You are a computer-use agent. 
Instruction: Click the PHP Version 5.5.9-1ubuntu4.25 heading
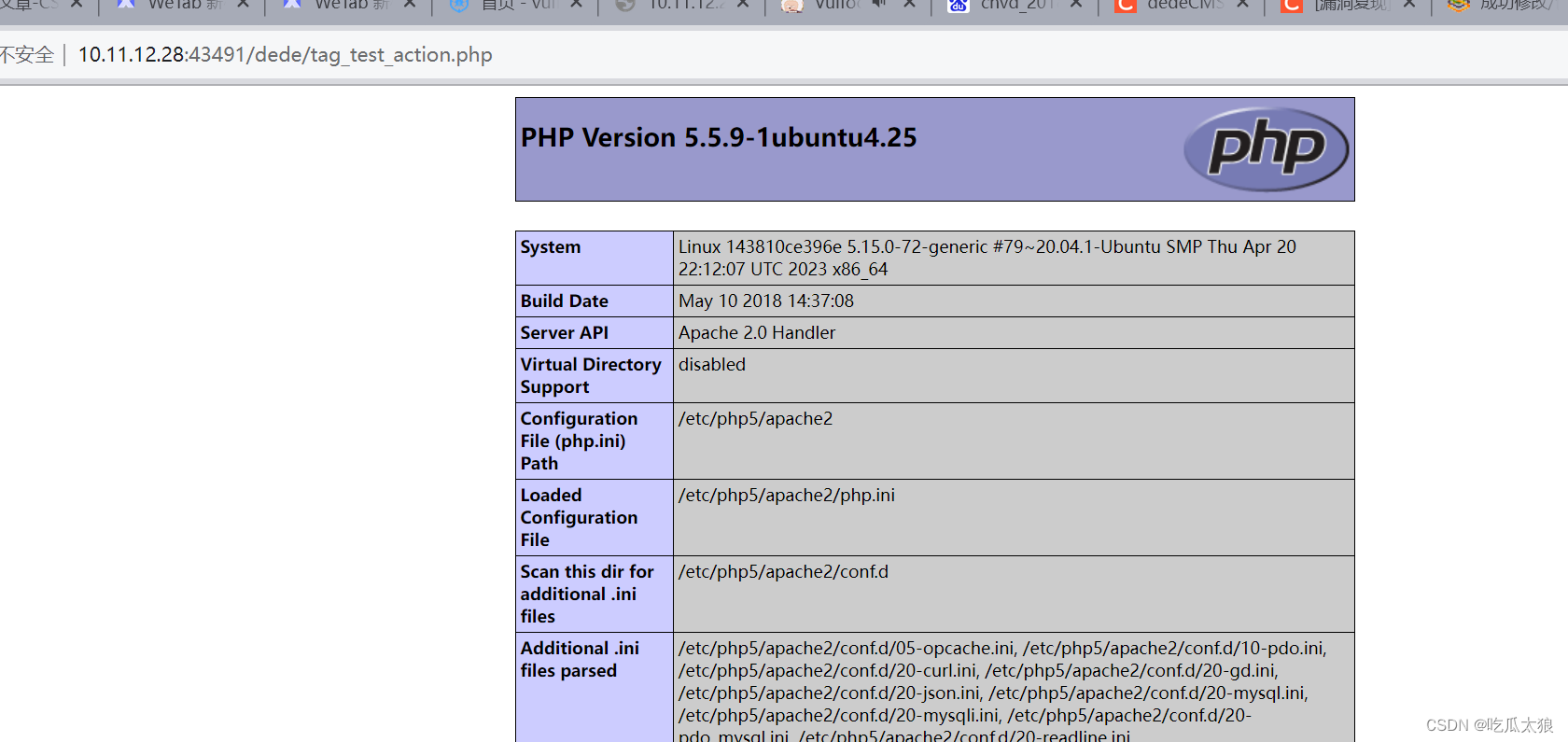[x=719, y=138]
